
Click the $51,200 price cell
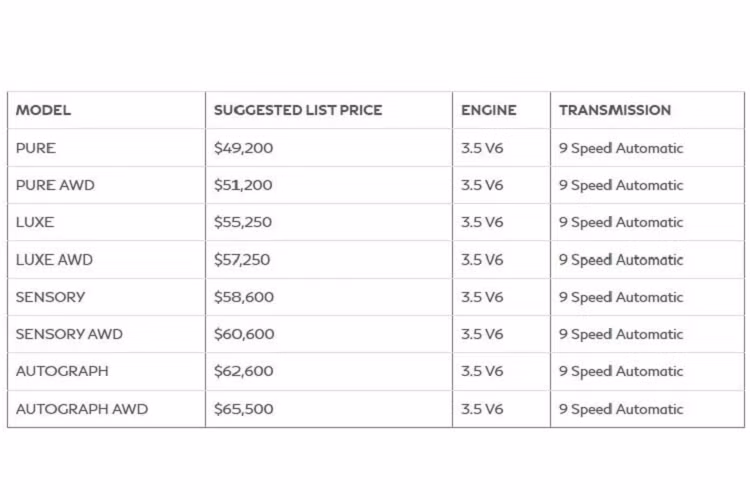click(x=243, y=185)
